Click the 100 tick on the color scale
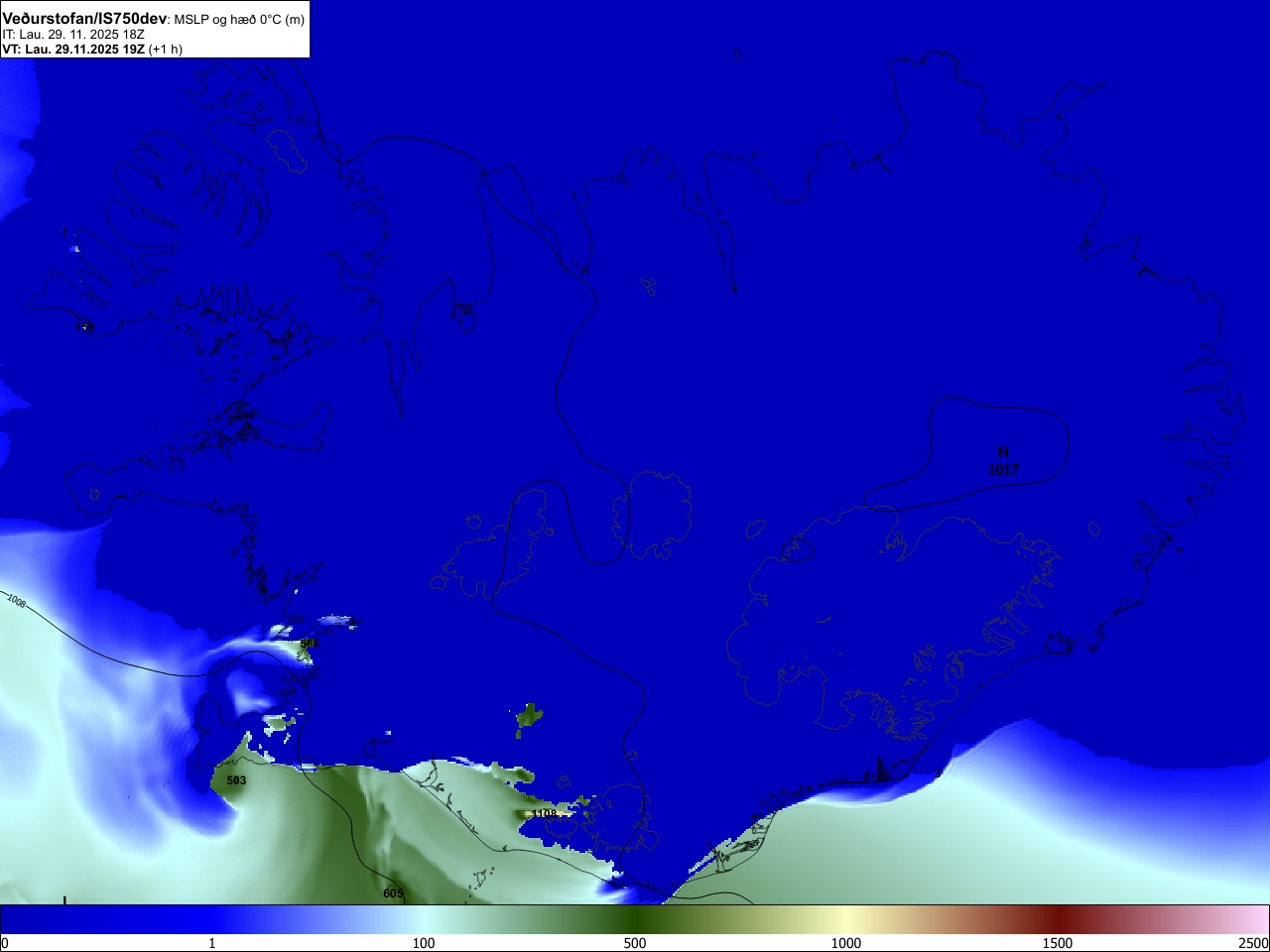Viewport: 1270px width, 952px height. coord(424,943)
